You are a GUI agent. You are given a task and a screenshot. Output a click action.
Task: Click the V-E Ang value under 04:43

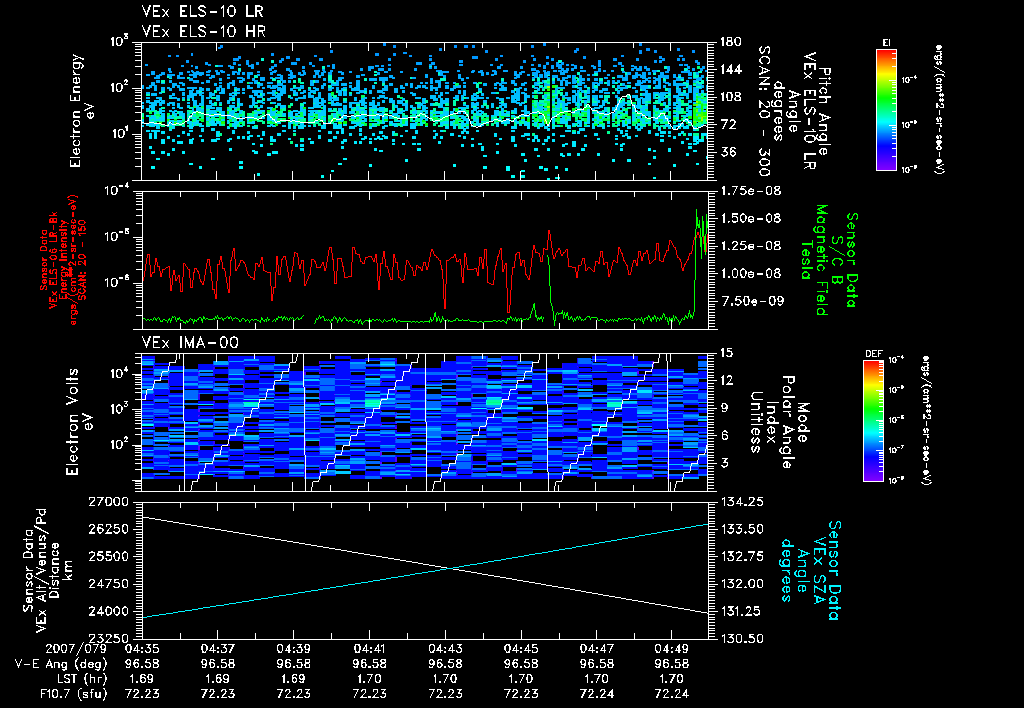pyautogui.click(x=445, y=664)
